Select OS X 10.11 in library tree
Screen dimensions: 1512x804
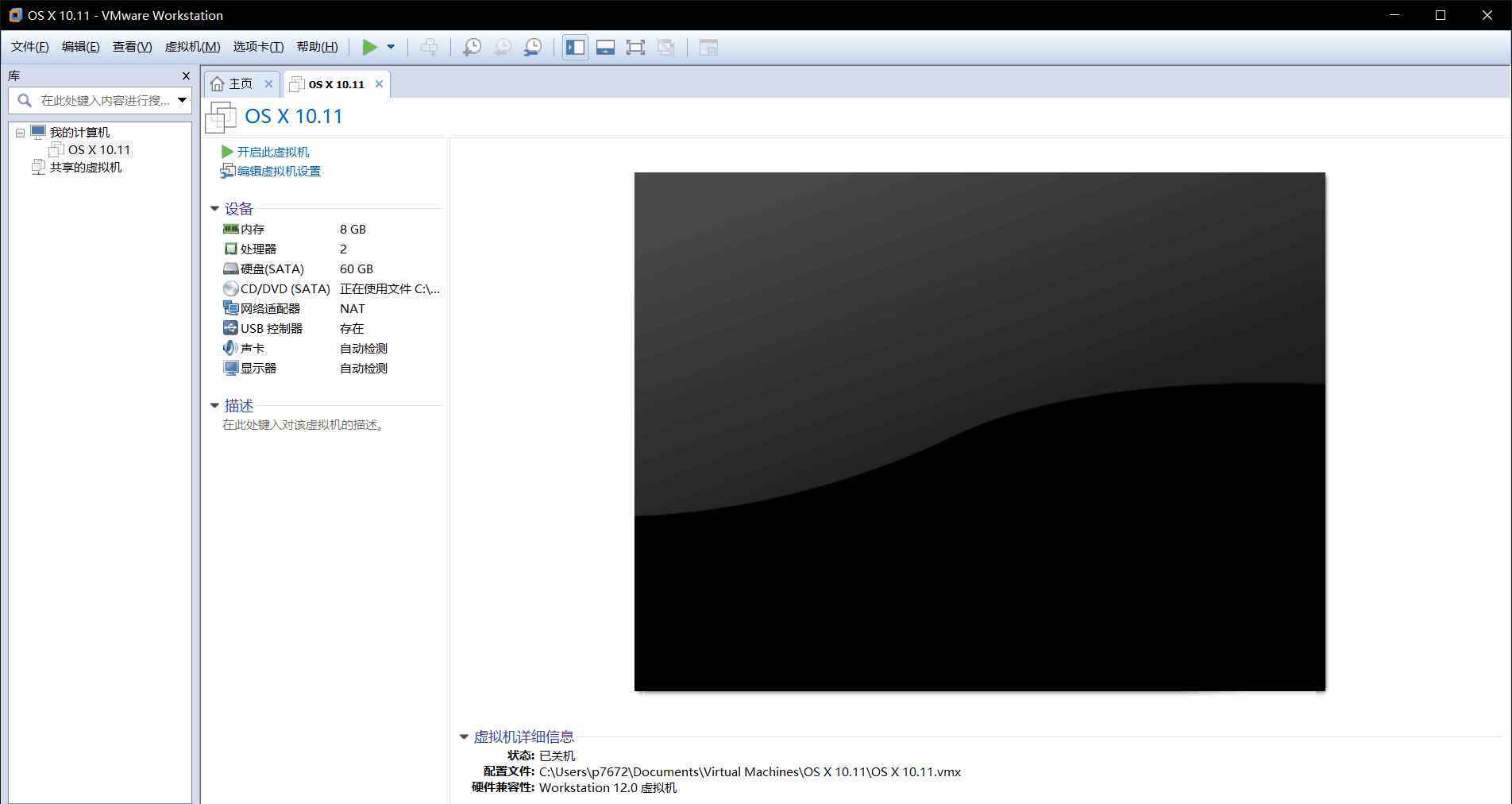(98, 149)
